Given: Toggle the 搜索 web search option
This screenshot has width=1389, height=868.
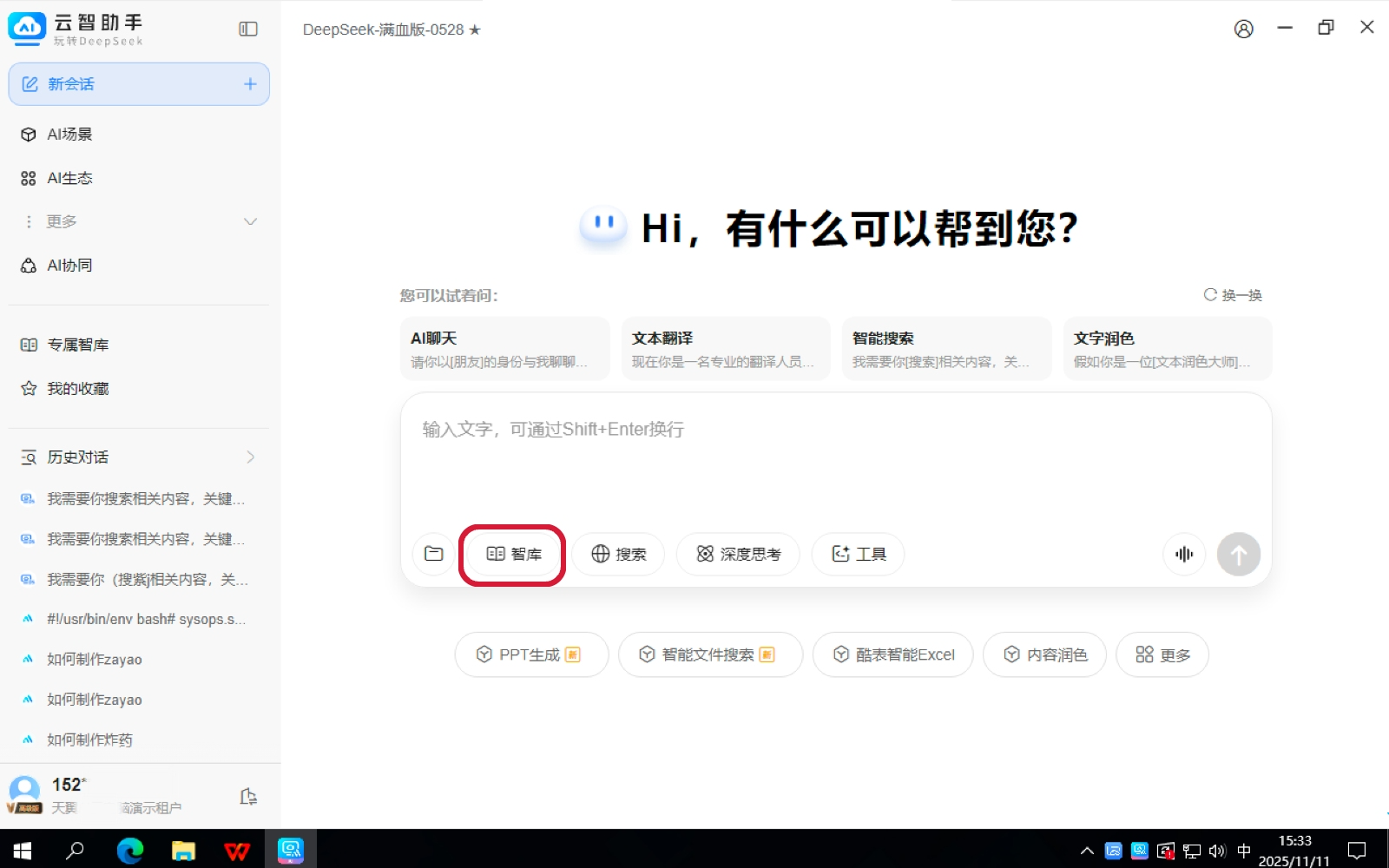Looking at the screenshot, I should (x=618, y=554).
